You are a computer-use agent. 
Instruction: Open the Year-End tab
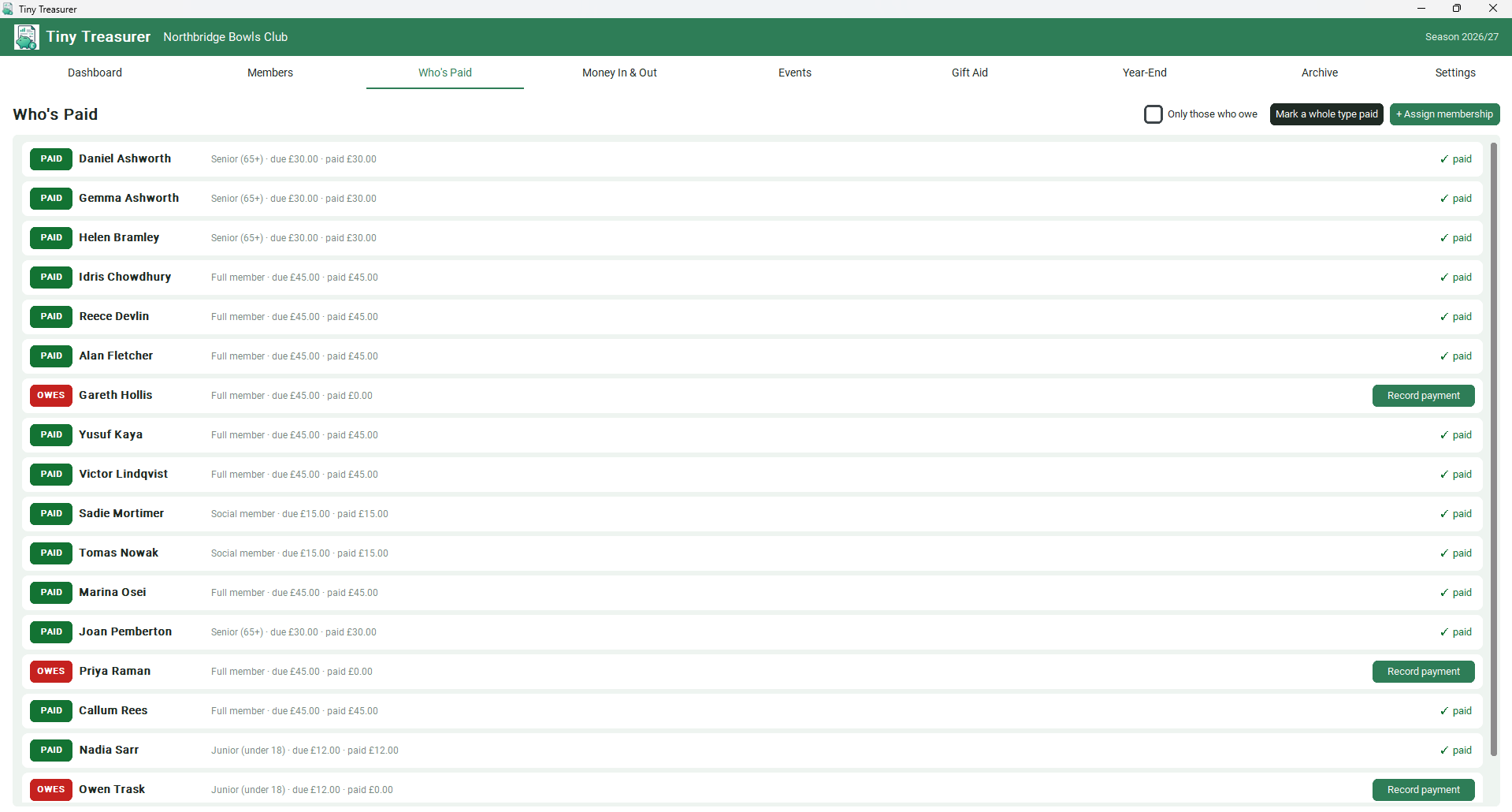click(1145, 73)
